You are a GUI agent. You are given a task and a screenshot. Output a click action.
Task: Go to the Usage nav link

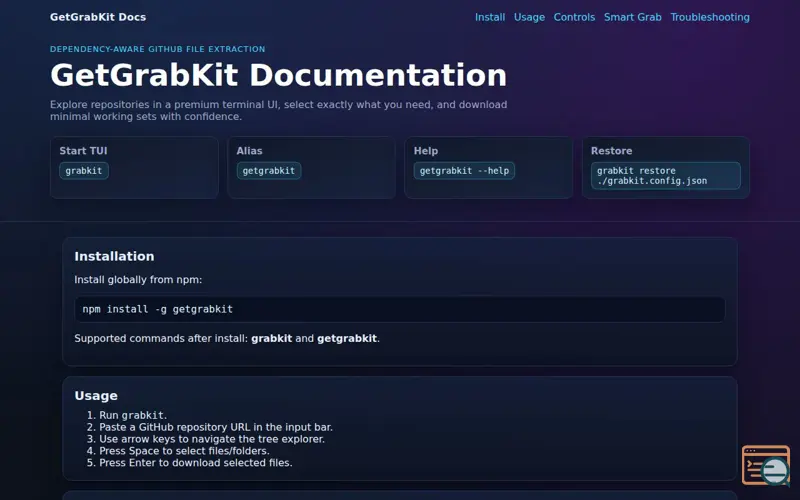[529, 17]
